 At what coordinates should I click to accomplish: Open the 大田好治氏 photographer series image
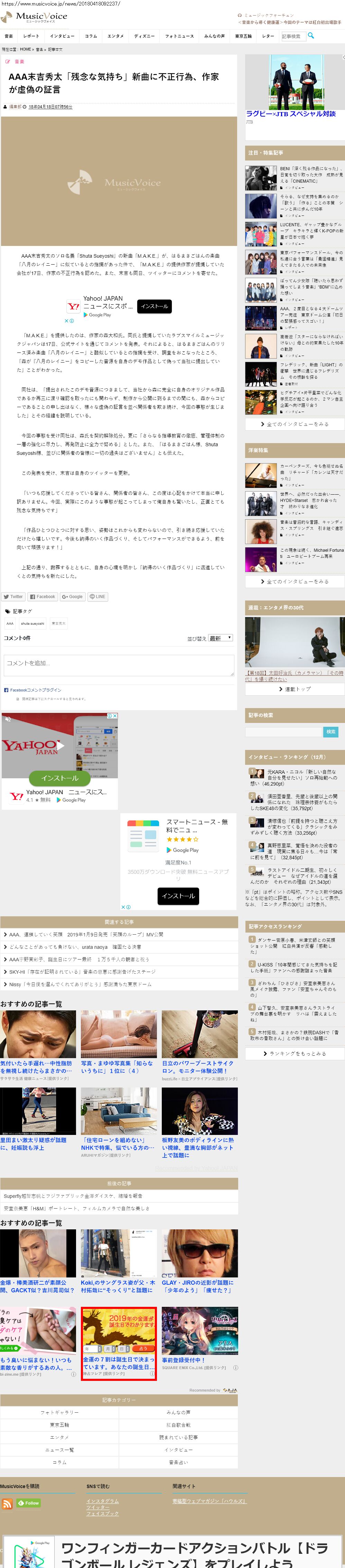[295, 642]
